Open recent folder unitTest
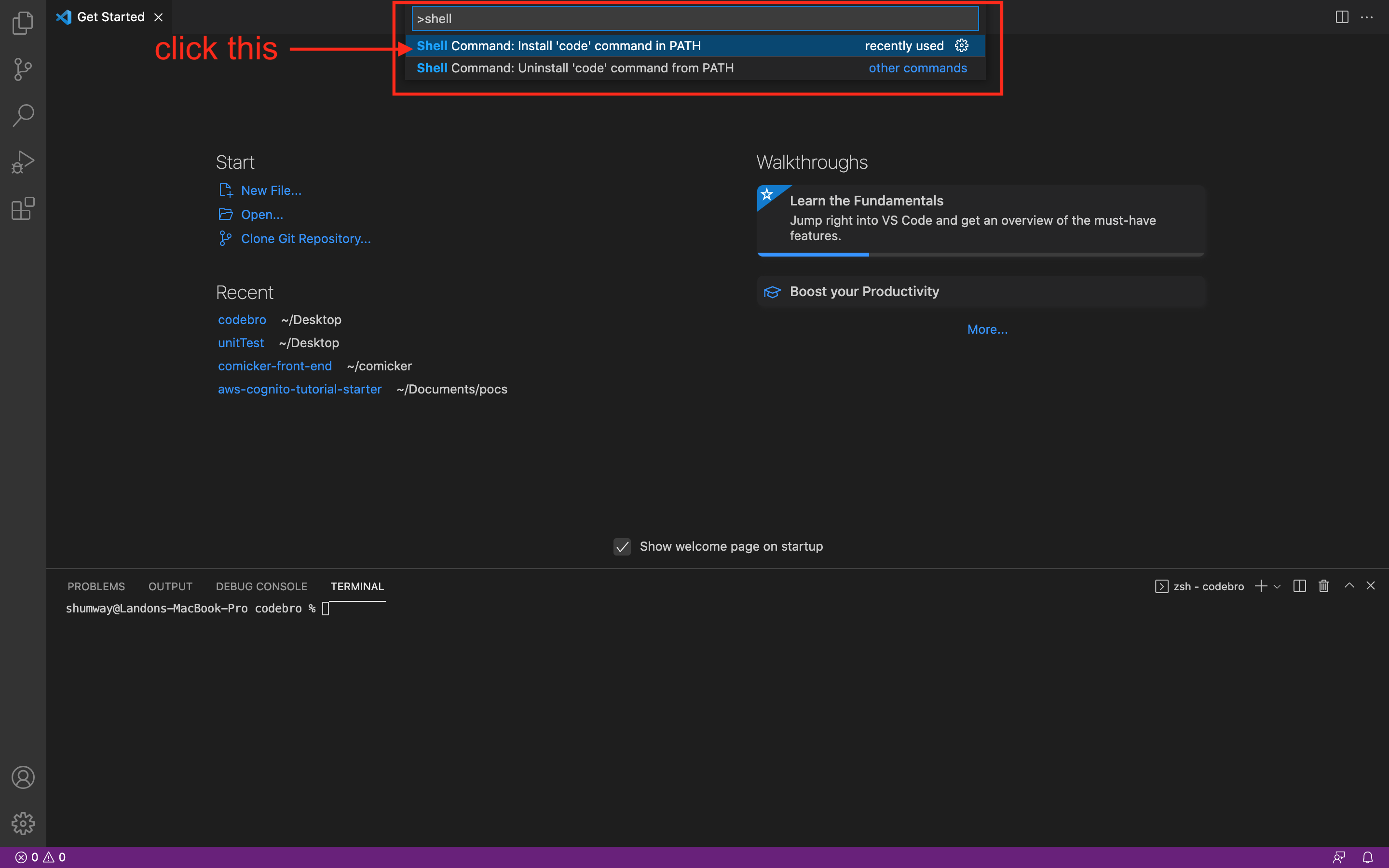 click(241, 343)
